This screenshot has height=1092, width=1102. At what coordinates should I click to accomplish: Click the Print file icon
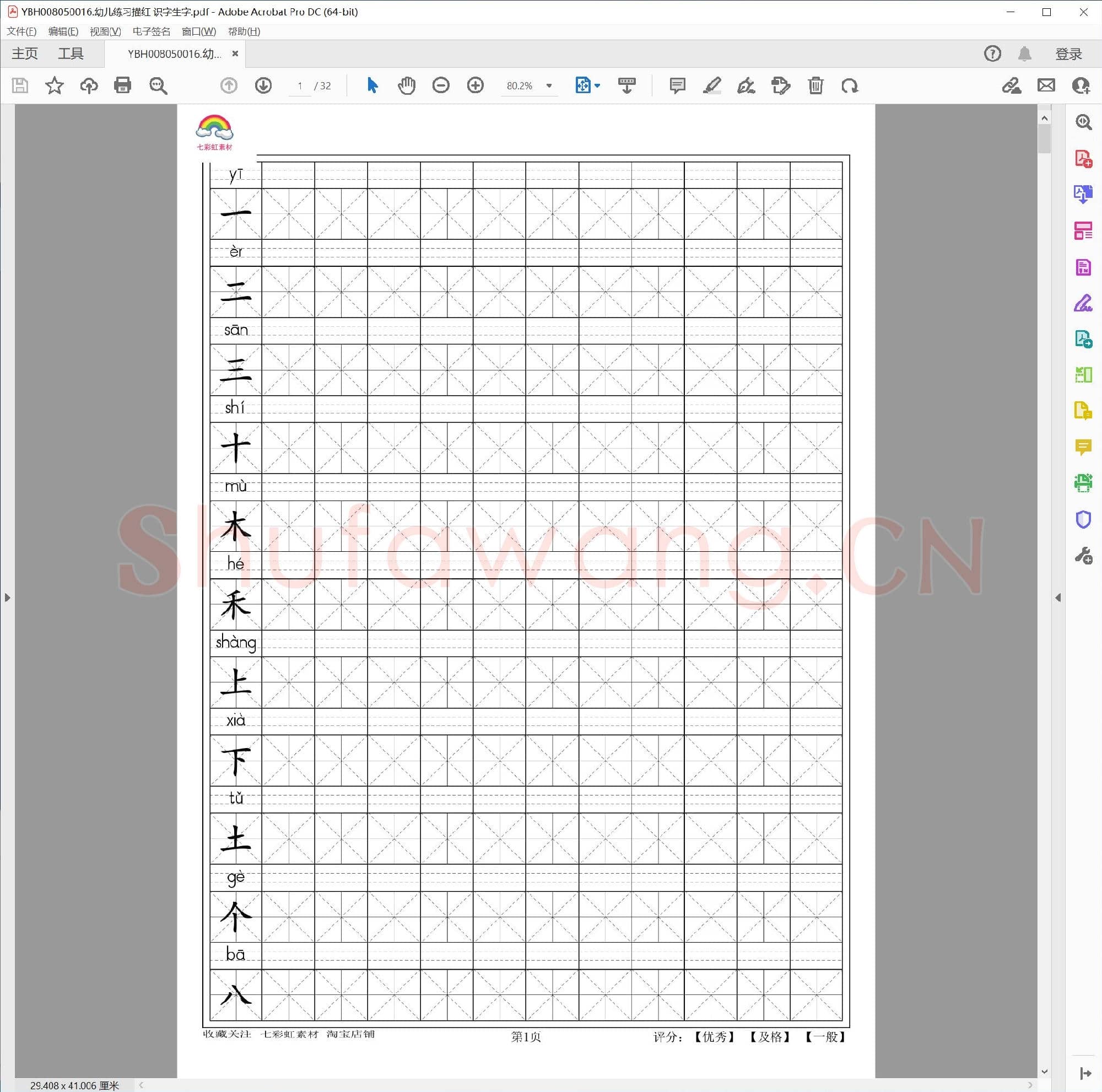coord(123,85)
